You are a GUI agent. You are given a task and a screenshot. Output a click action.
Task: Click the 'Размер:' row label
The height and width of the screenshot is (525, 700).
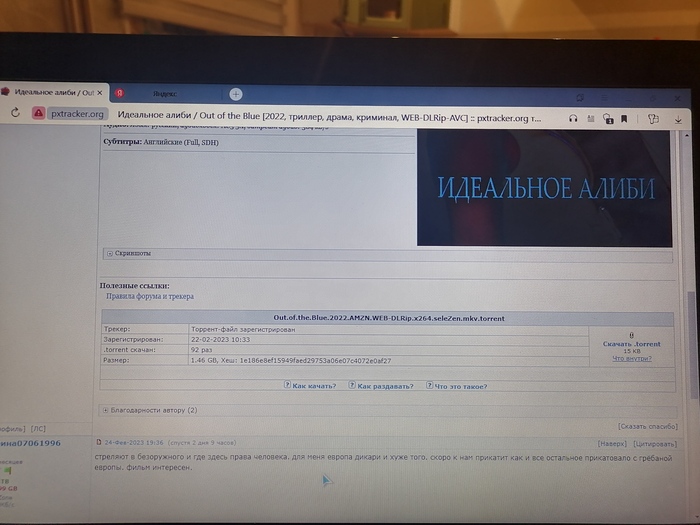(116, 360)
